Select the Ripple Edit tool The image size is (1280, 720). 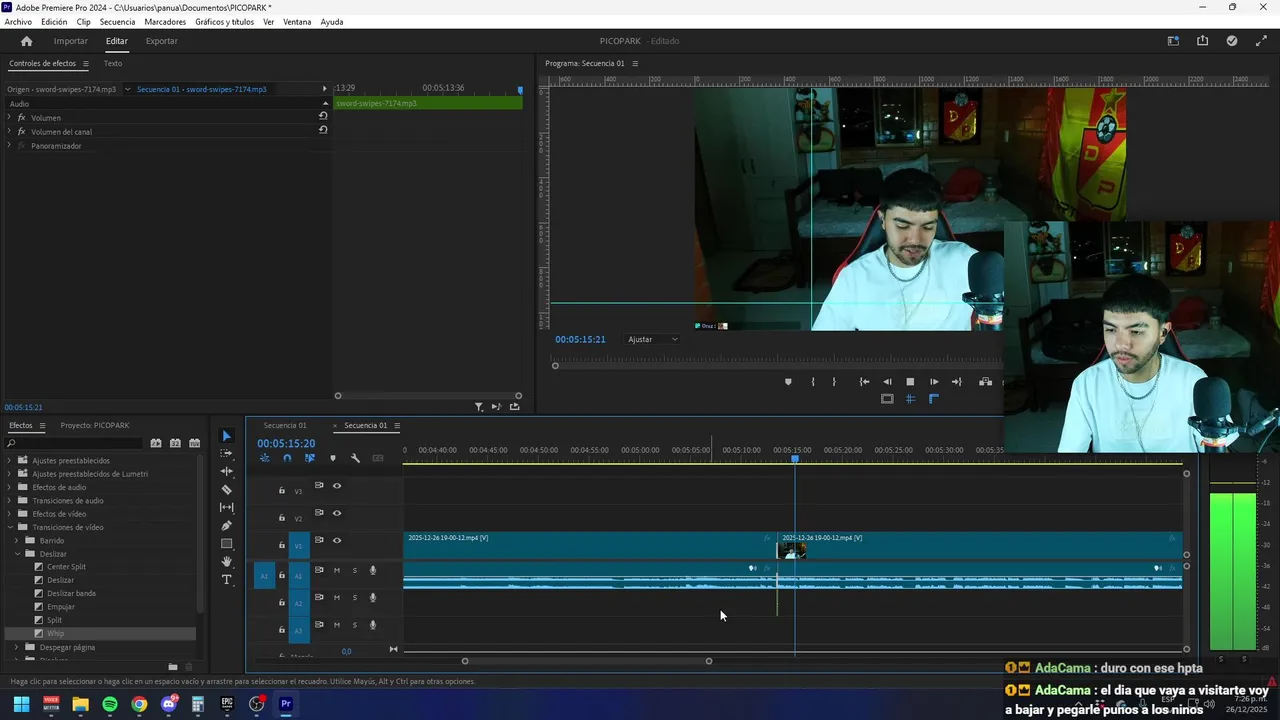(226, 471)
